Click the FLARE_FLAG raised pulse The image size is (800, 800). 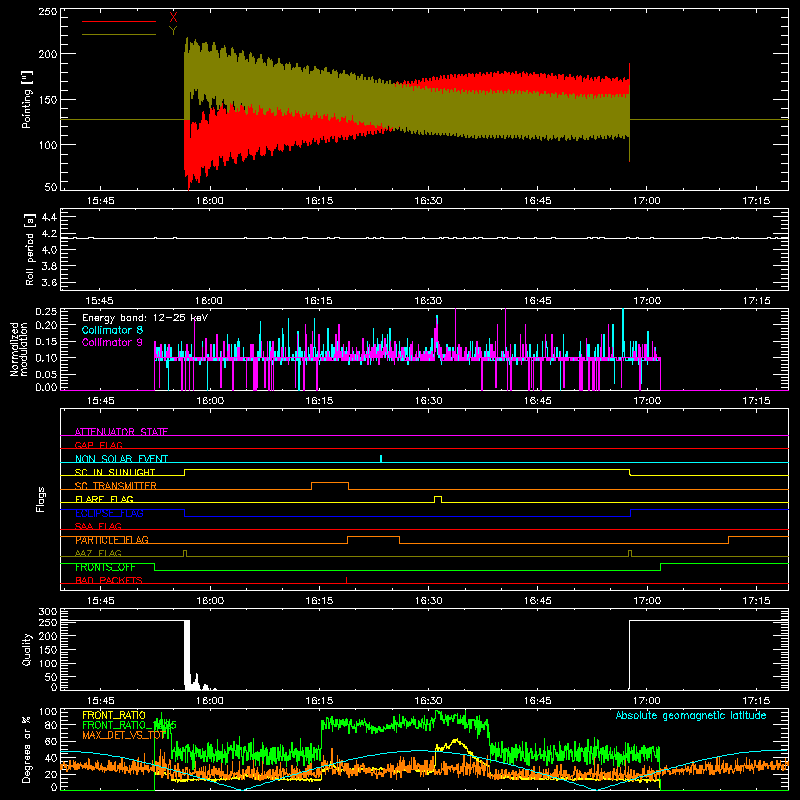[438, 499]
